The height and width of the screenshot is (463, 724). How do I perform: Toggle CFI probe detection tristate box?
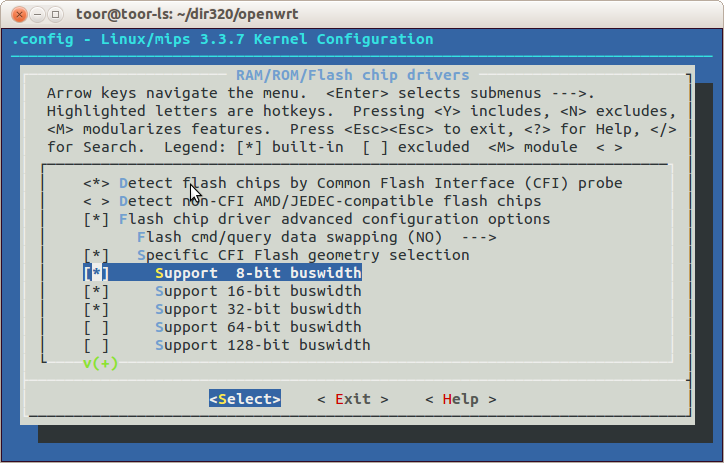(97, 183)
